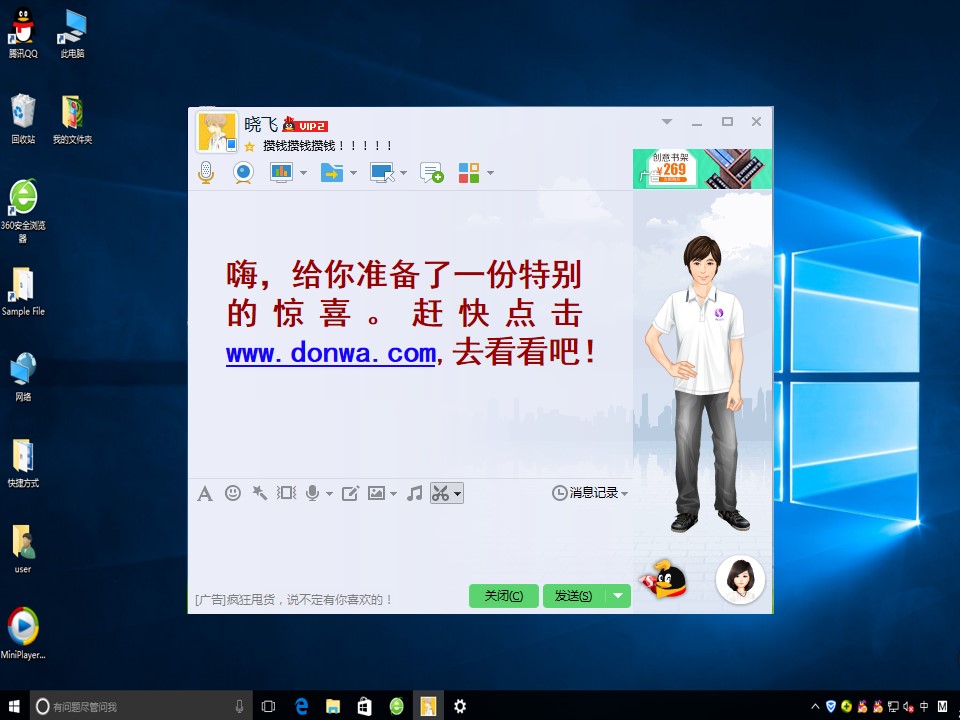Expand the send options arrow beside 发送

tap(618, 596)
